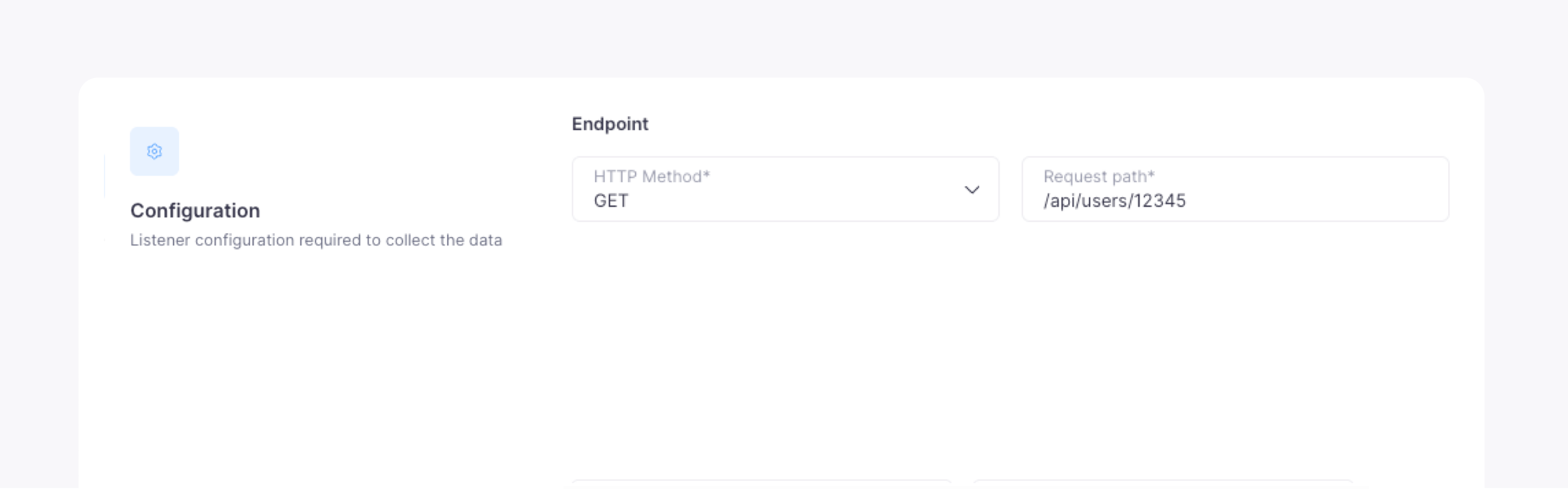Open the HTTP Method dropdown
The image size is (1568, 489).
(784, 189)
